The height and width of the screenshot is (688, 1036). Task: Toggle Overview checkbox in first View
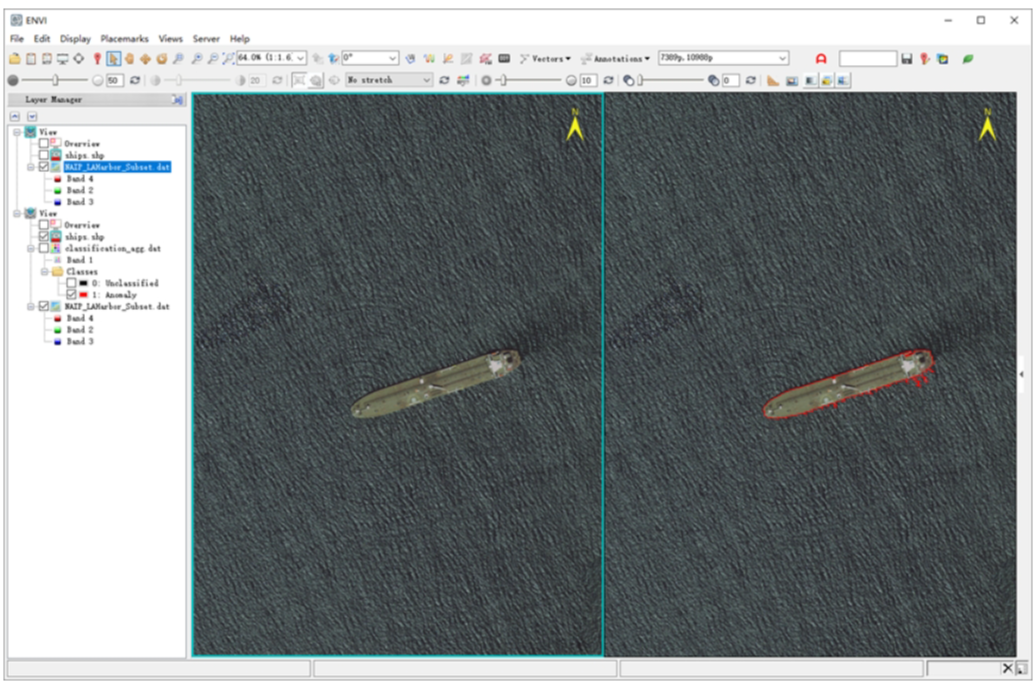click(x=44, y=143)
